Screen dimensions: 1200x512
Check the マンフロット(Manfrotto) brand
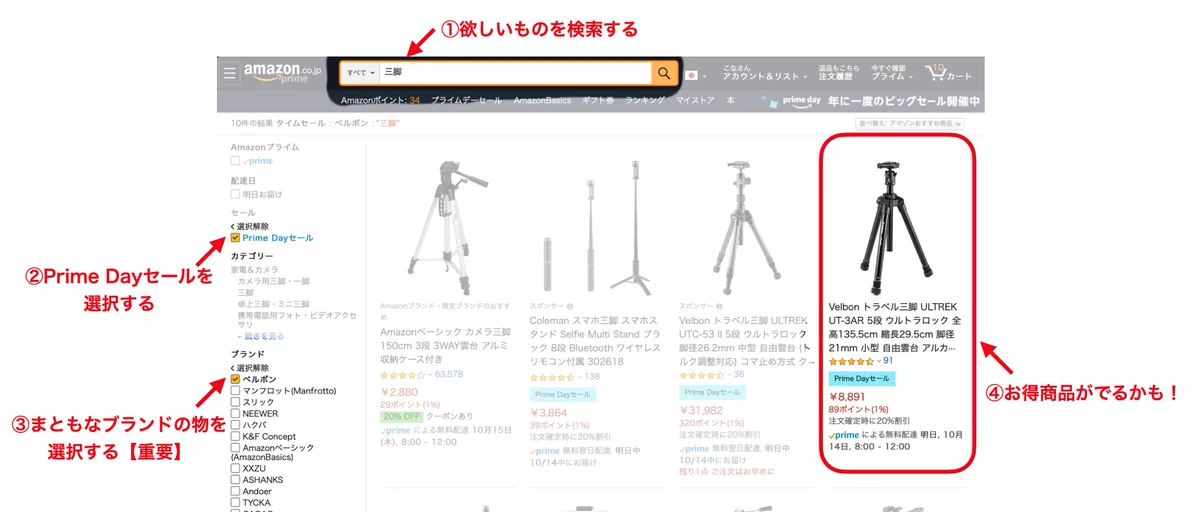(x=235, y=391)
